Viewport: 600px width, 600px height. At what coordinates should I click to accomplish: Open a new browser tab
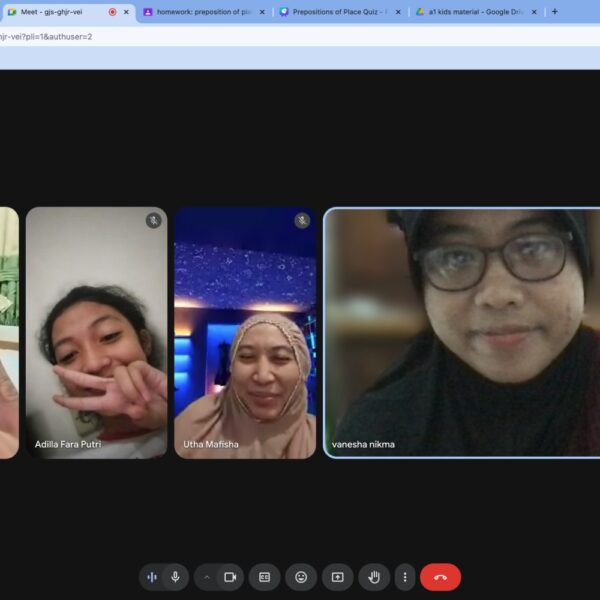[555, 12]
